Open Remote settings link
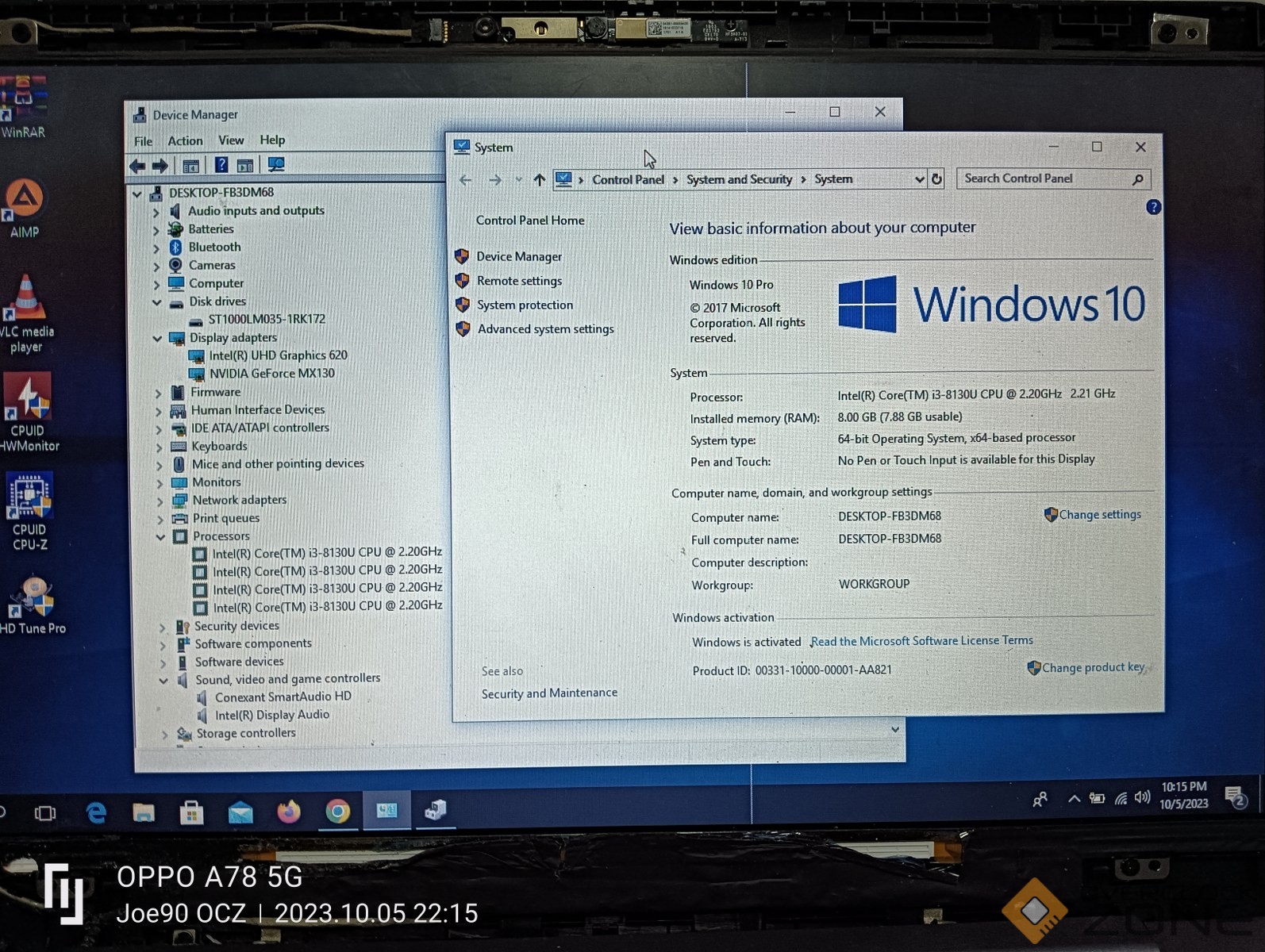The height and width of the screenshot is (952, 1265). (x=519, y=281)
